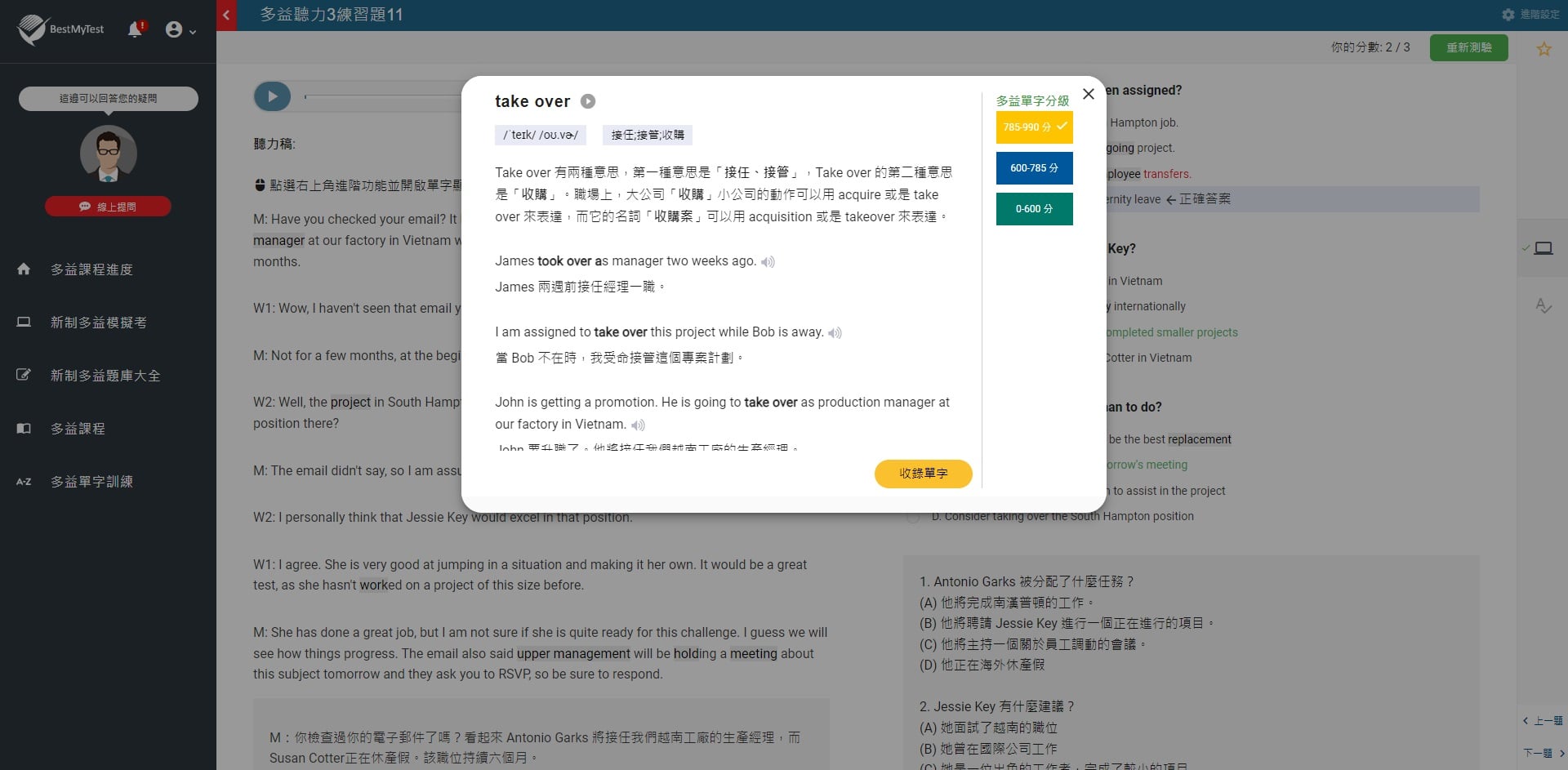
Task: Play audio for assigned to take over sentence
Action: [835, 332]
